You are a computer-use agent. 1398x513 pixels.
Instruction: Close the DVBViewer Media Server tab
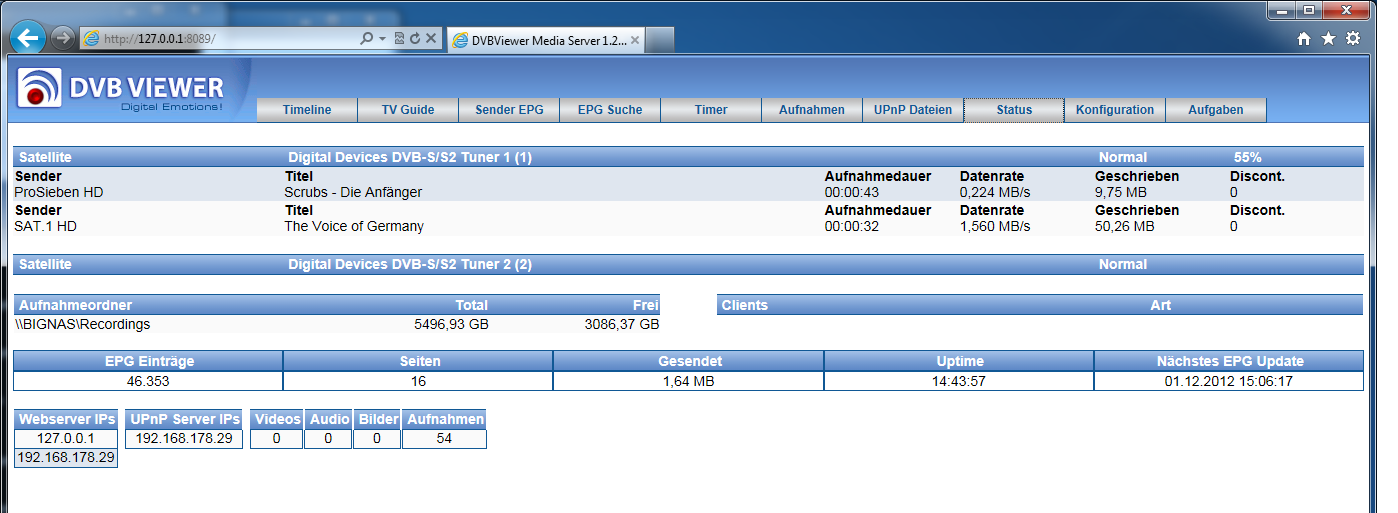[636, 40]
